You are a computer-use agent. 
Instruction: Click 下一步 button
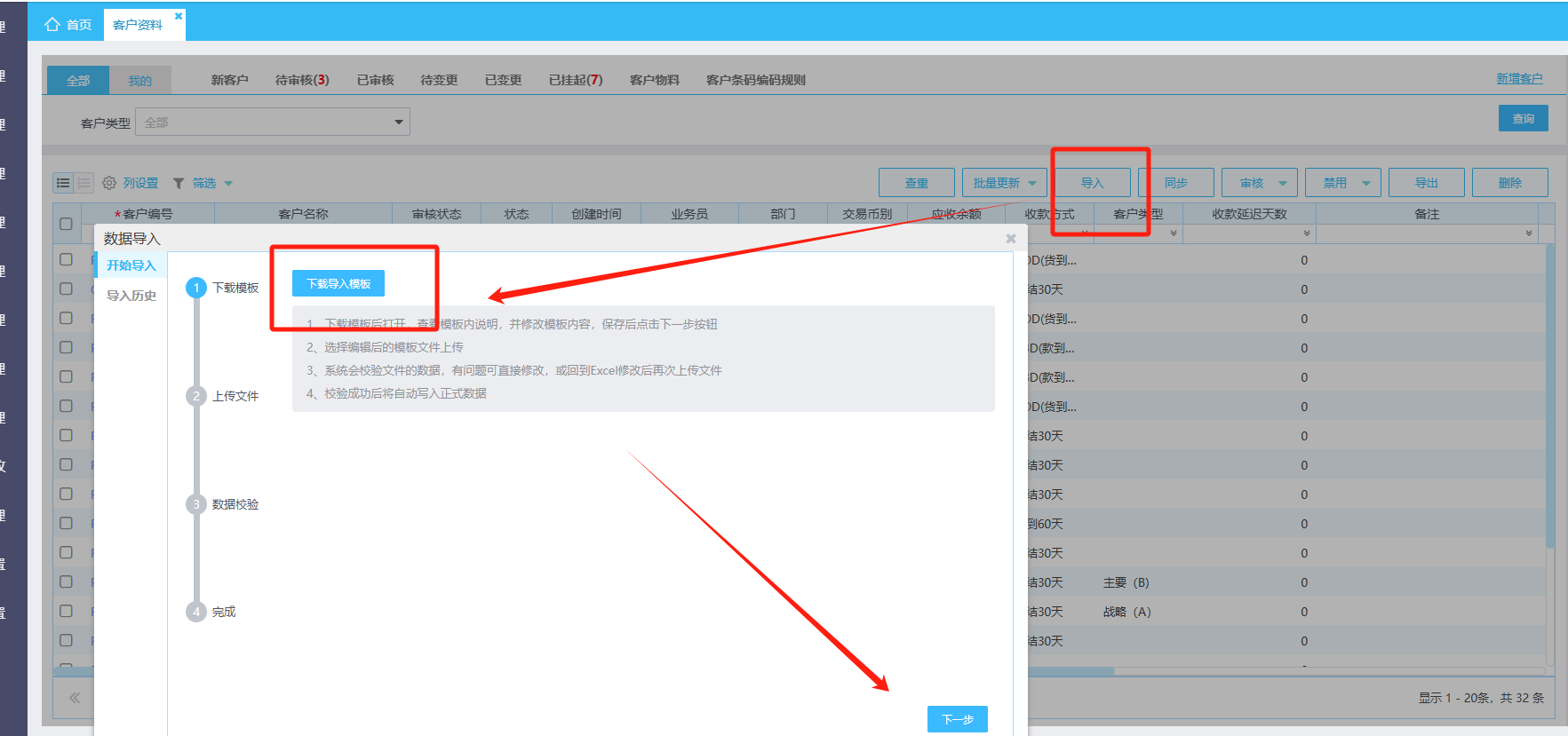[x=958, y=719]
